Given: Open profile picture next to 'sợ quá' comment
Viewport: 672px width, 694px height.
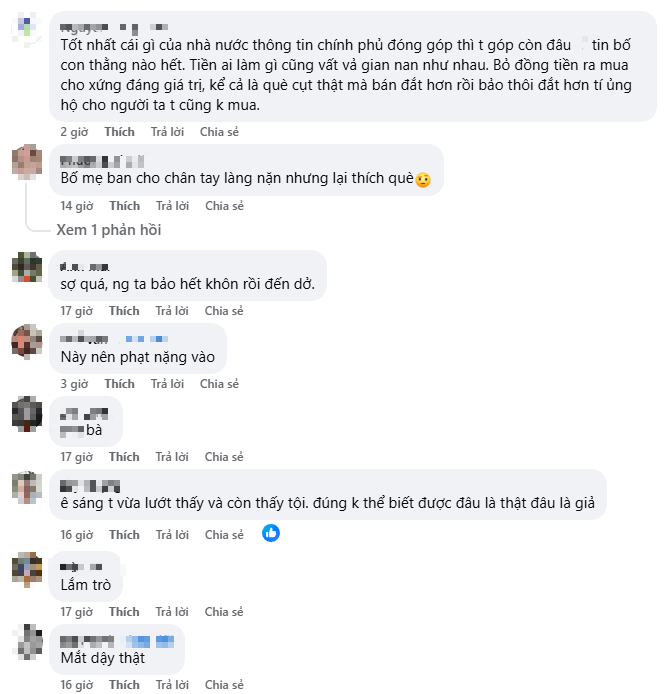Looking at the screenshot, I should 27,268.
